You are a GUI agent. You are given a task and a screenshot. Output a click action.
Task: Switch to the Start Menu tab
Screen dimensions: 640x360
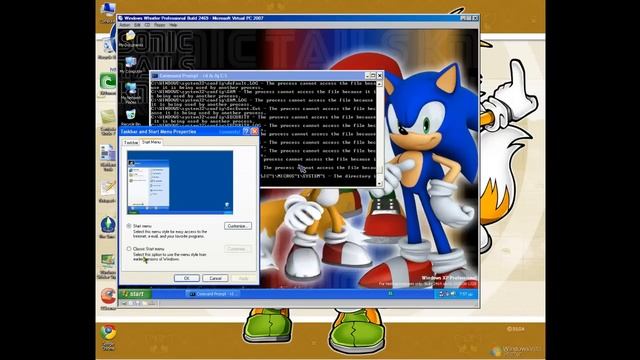tap(151, 142)
